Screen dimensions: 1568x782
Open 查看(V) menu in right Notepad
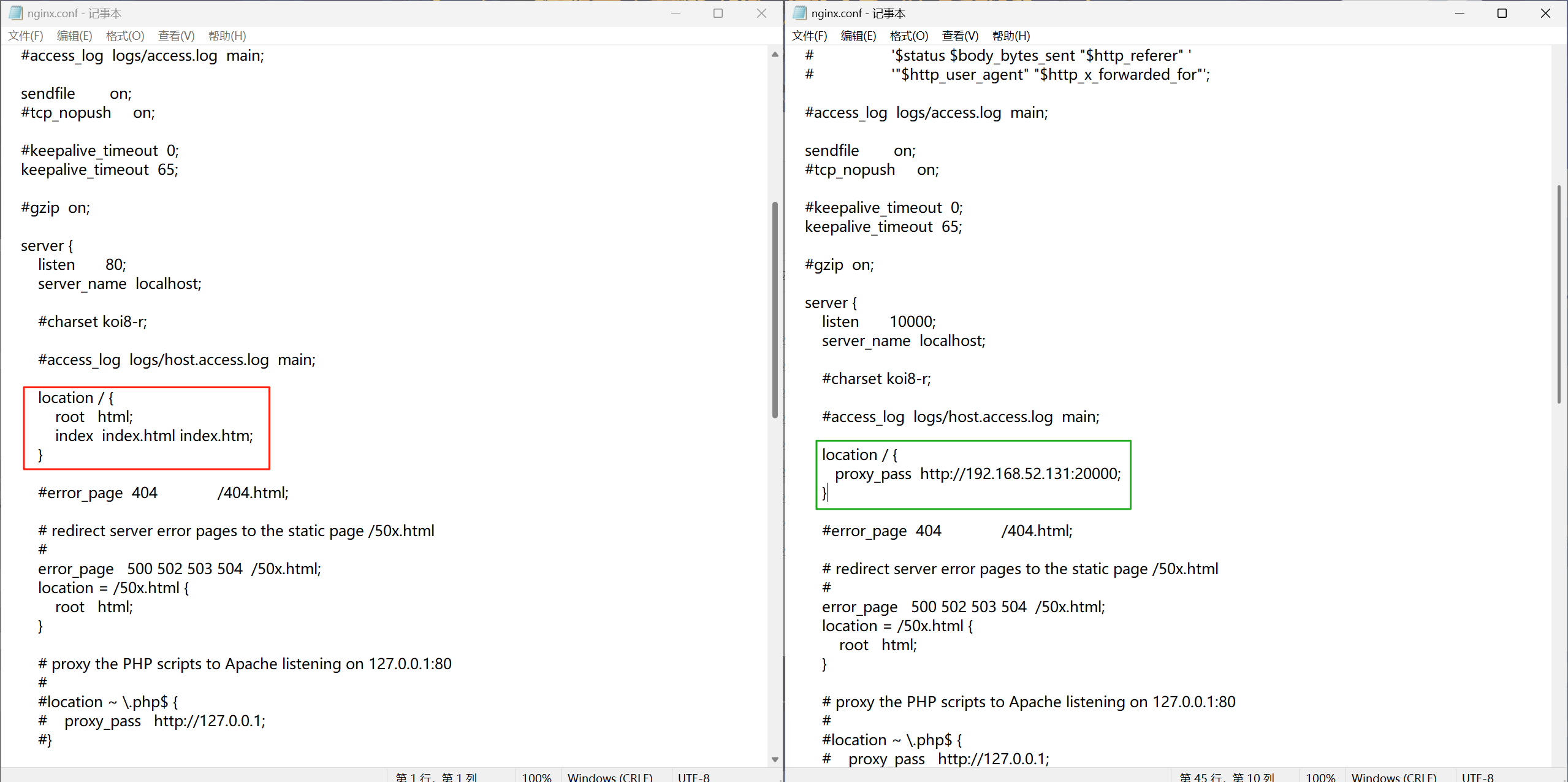960,36
